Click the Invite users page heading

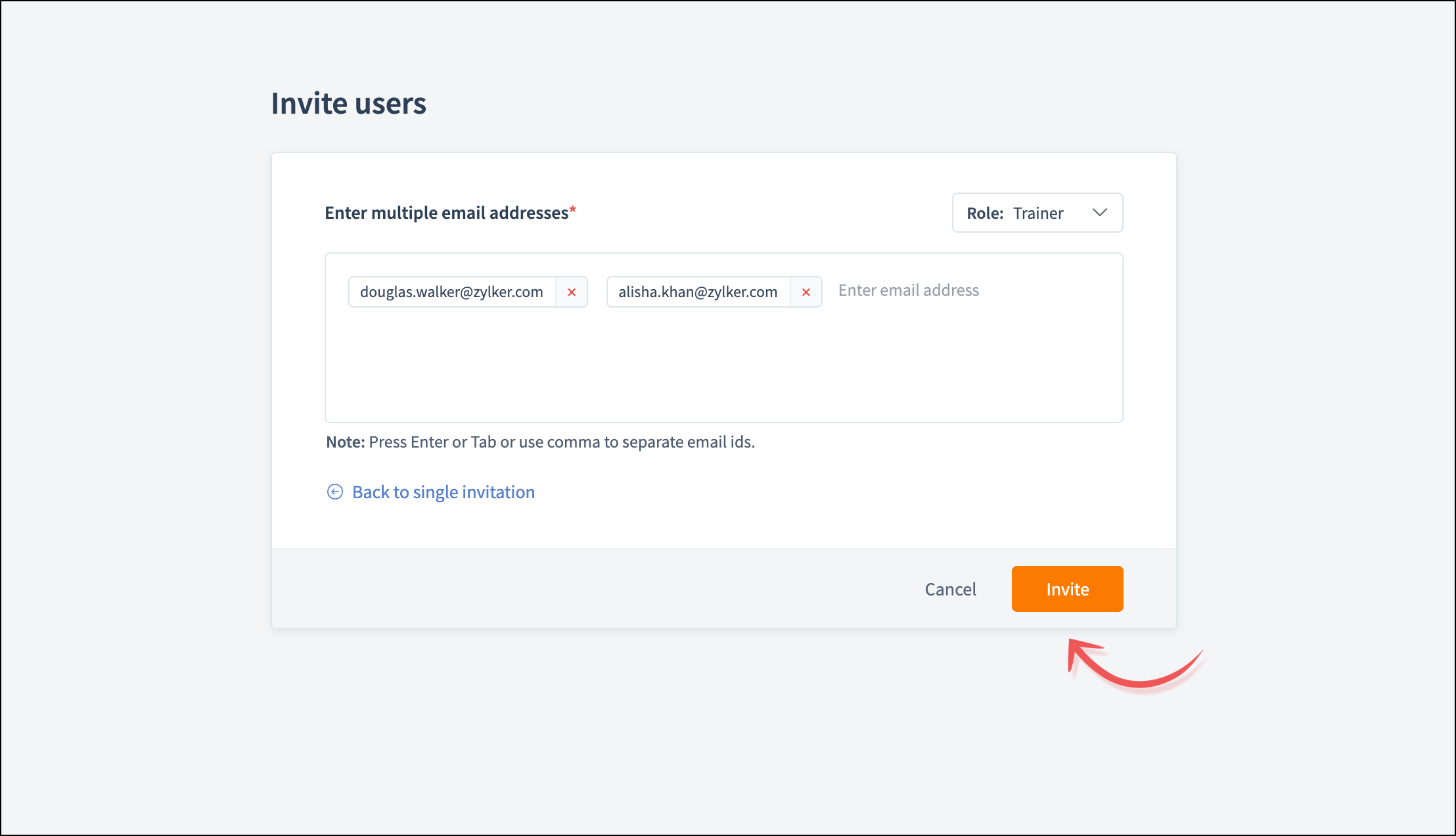tap(349, 103)
